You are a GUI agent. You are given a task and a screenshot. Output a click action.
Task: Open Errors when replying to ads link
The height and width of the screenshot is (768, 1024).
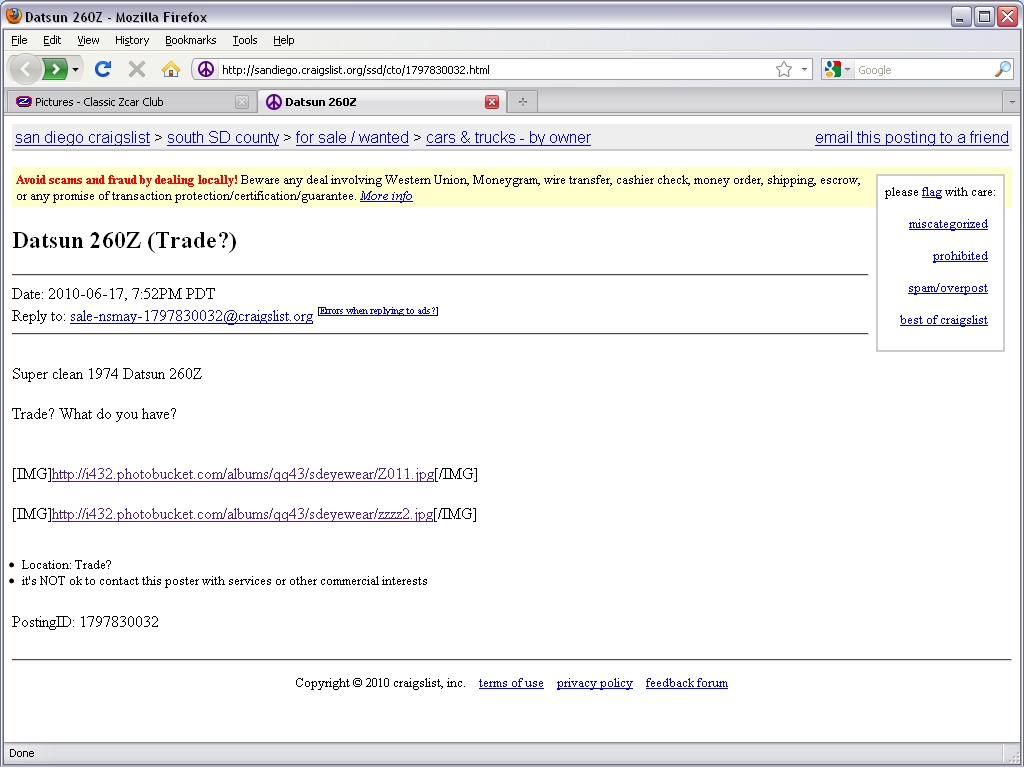pyautogui.click(x=377, y=311)
